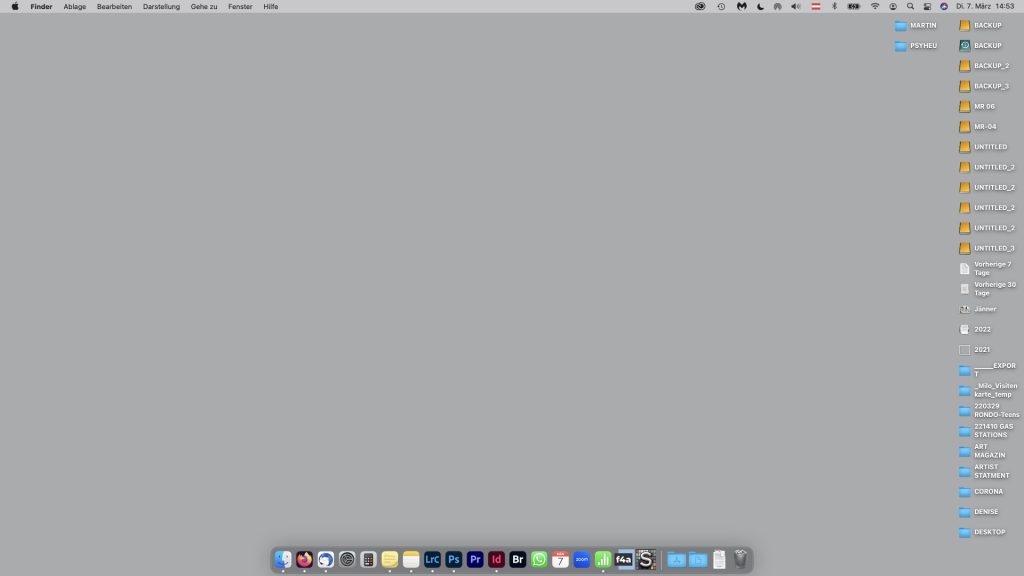
Task: Open WhatsApp in the Dock
Action: tap(539, 560)
